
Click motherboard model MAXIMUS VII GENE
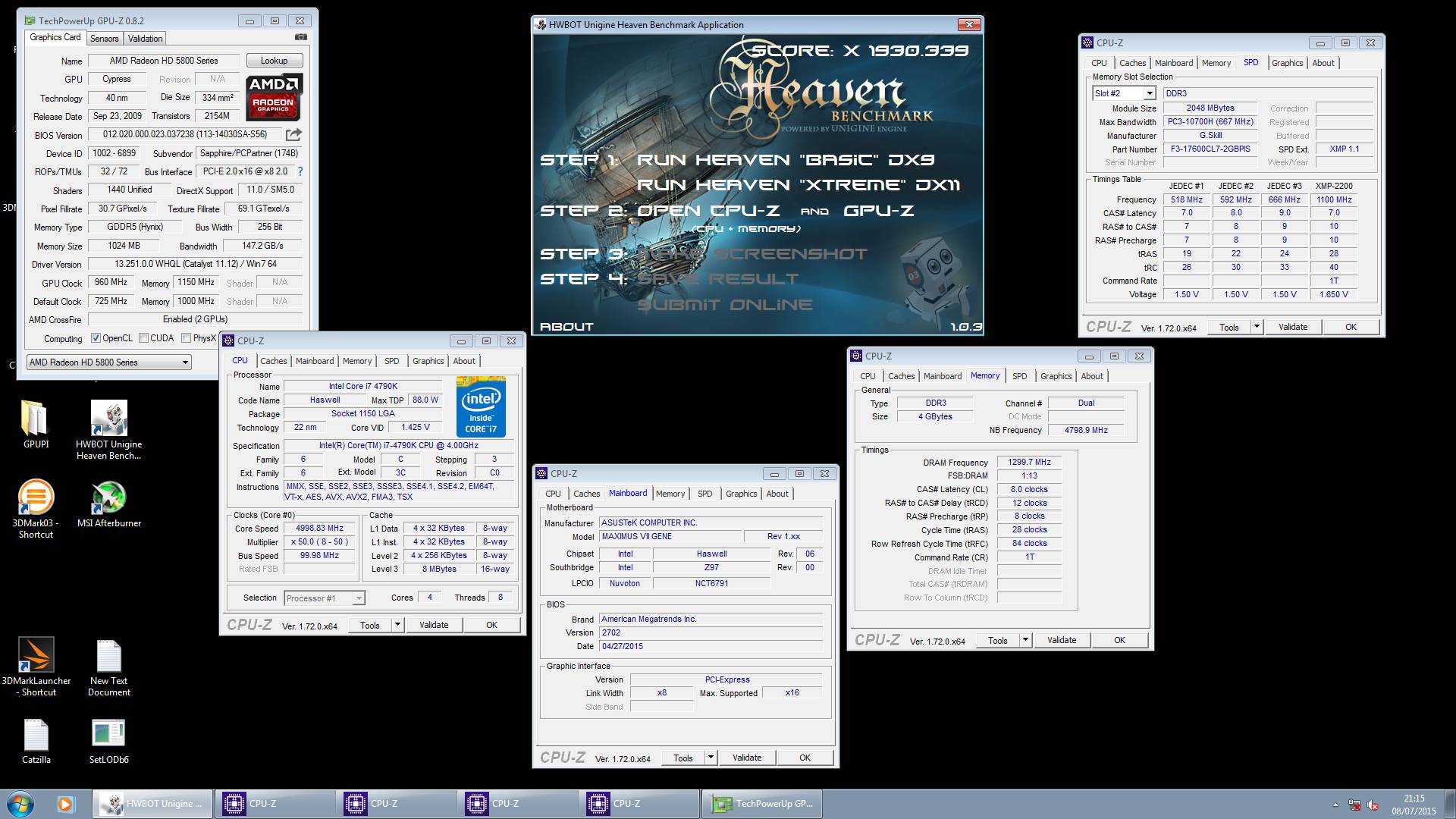[x=670, y=536]
